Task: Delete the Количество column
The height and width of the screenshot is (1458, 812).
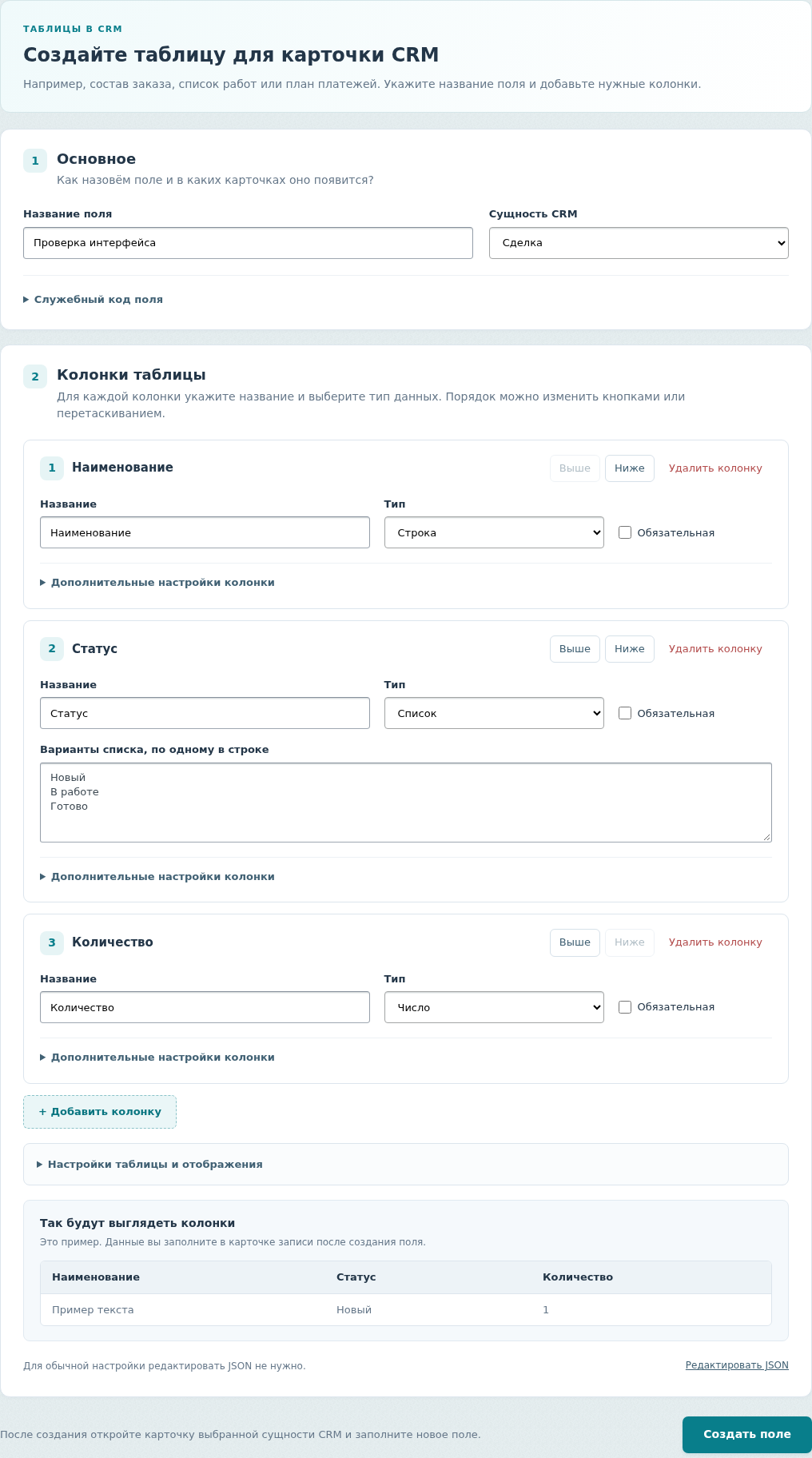Action: [715, 942]
